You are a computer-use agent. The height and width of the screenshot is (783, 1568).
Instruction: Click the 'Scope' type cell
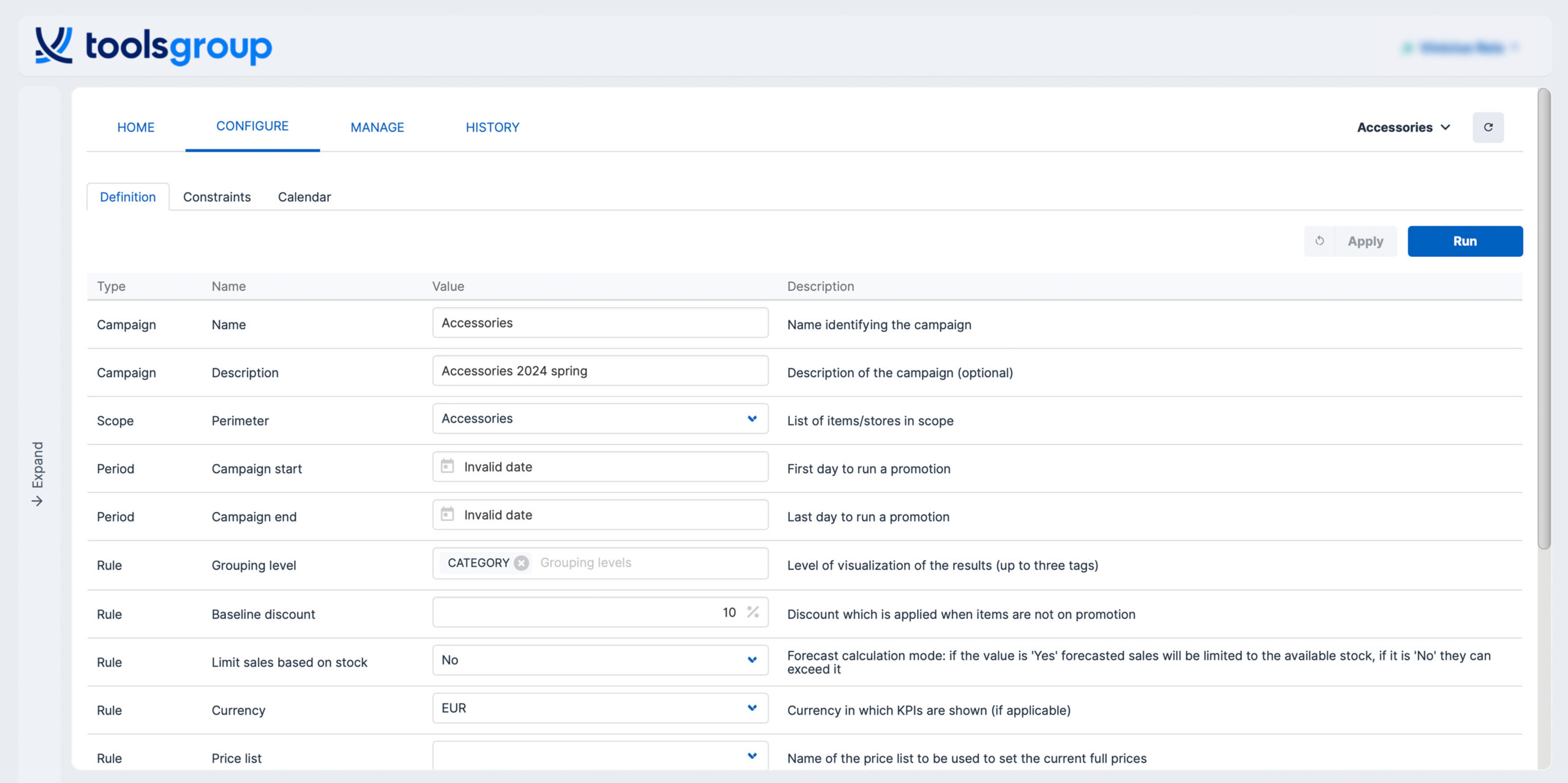tap(115, 421)
